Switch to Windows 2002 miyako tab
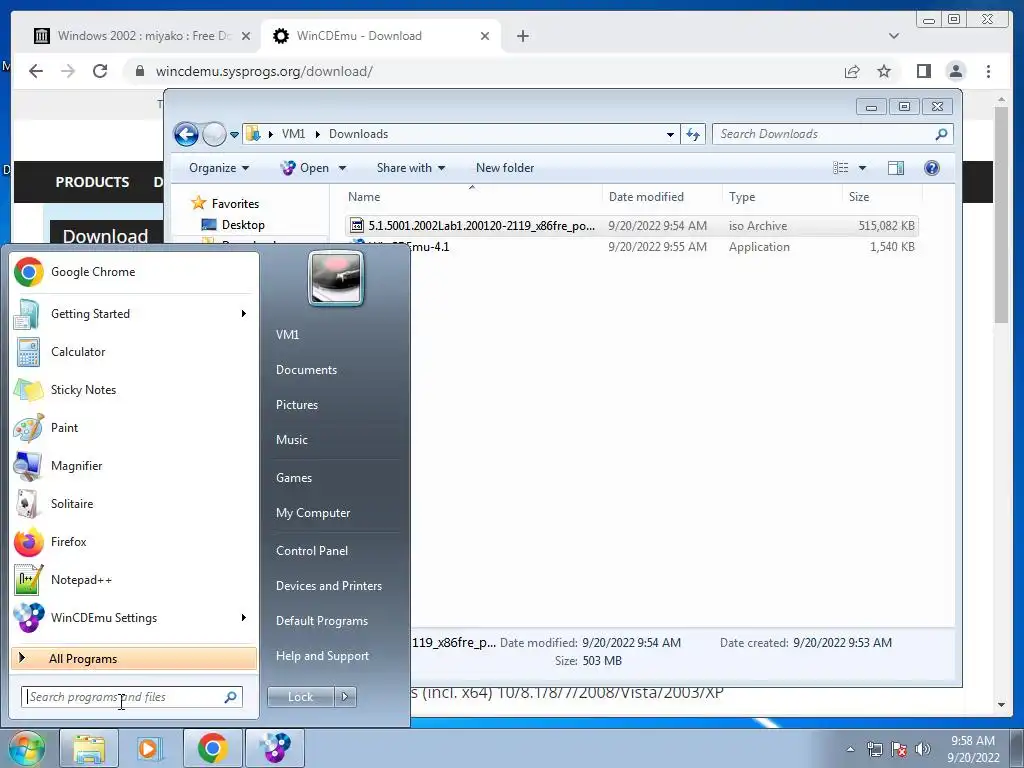The image size is (1024, 768). (142, 36)
